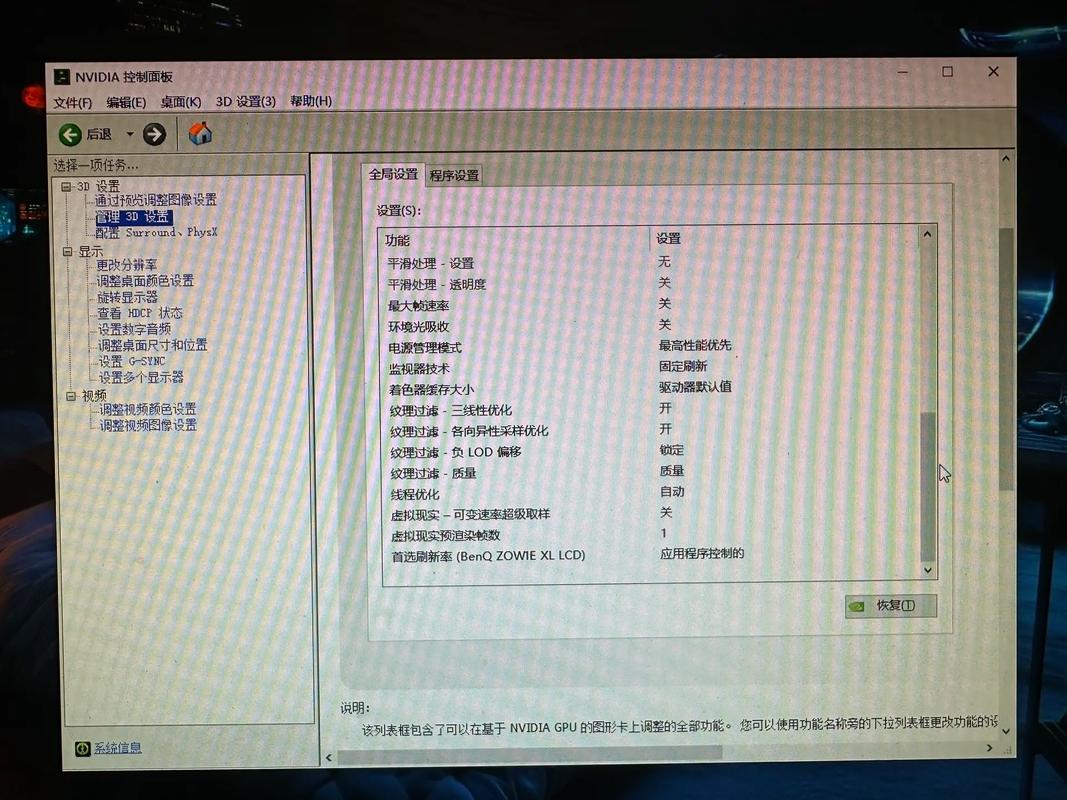The image size is (1067, 800).
Task: Open the back history dropdown arrow
Action: tap(129, 134)
